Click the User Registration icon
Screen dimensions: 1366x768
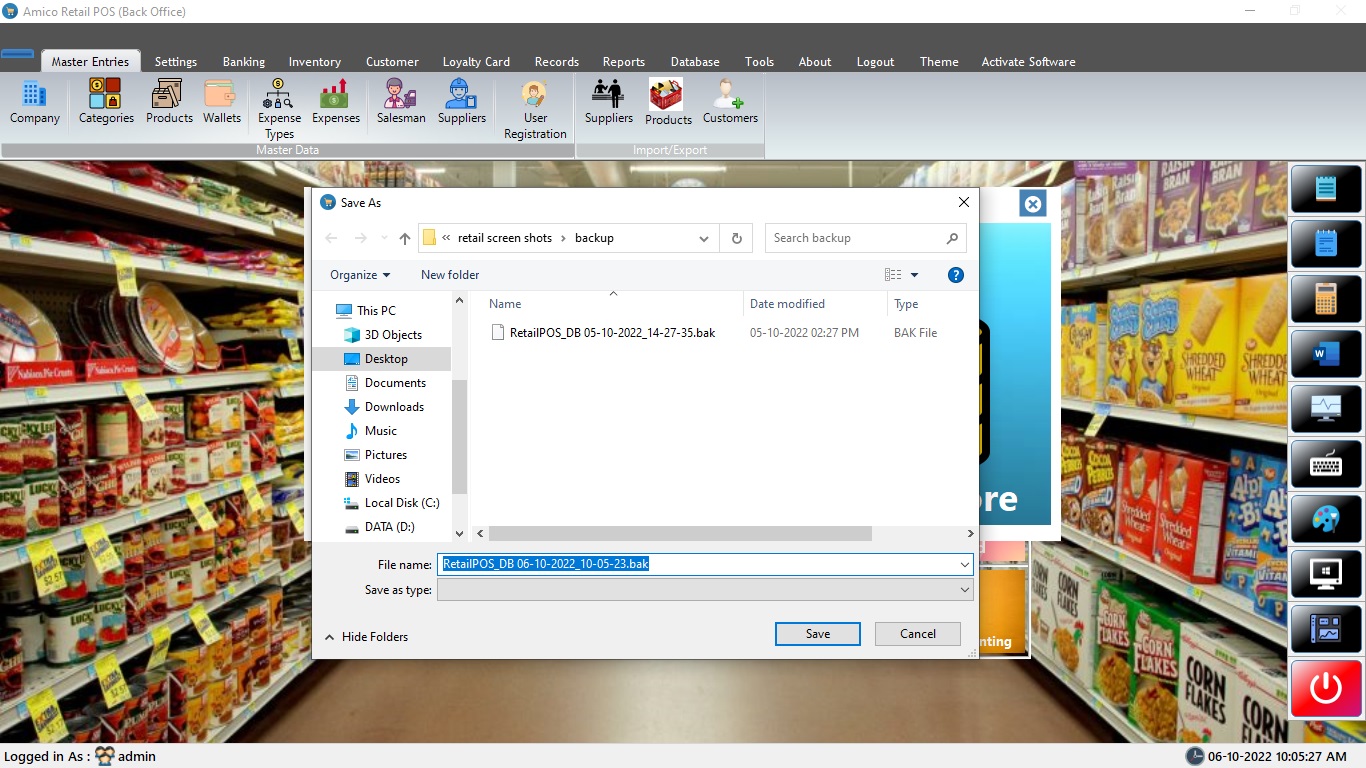click(x=535, y=110)
